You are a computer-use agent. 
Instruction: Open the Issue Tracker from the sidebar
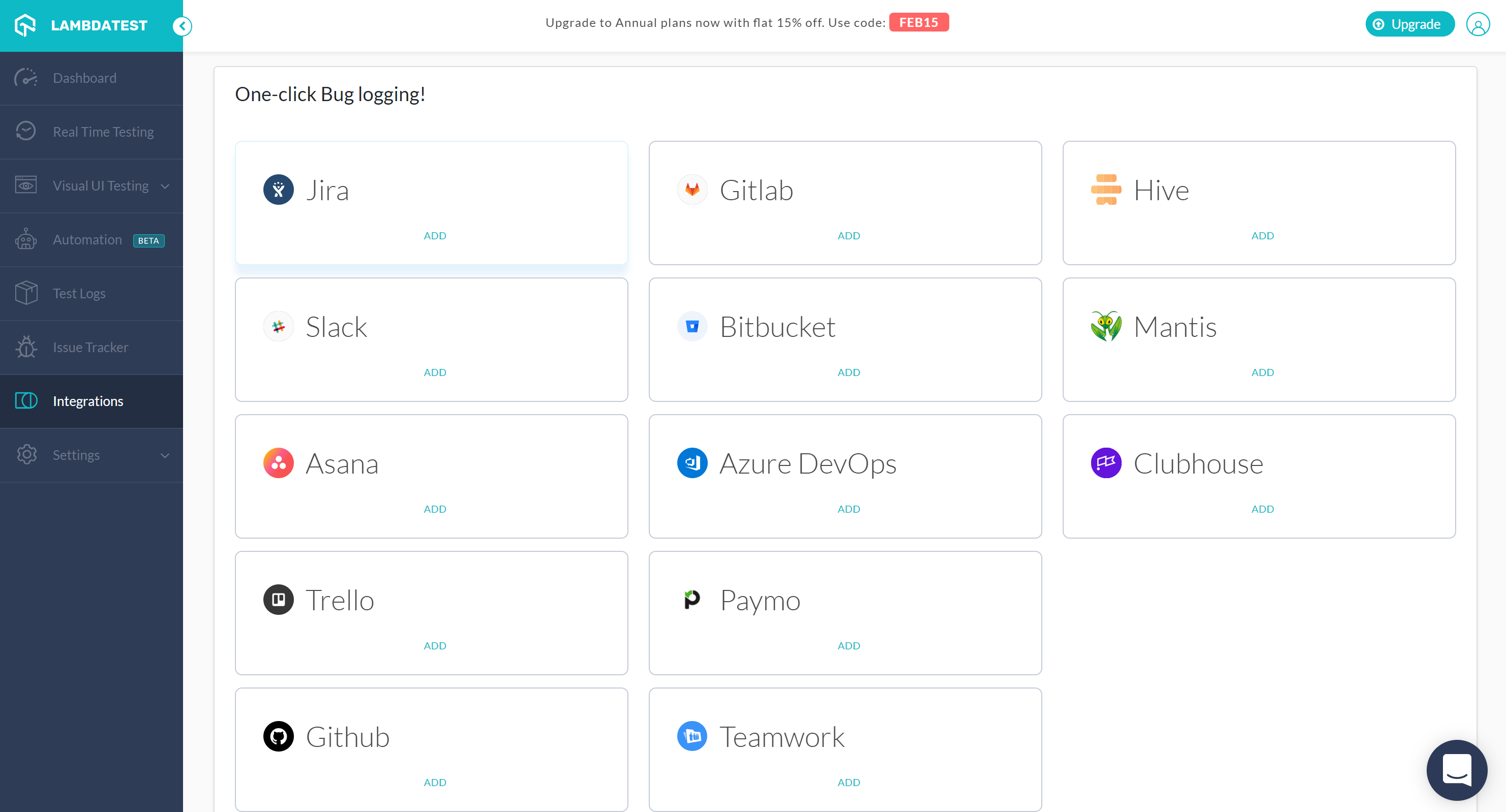(x=90, y=347)
